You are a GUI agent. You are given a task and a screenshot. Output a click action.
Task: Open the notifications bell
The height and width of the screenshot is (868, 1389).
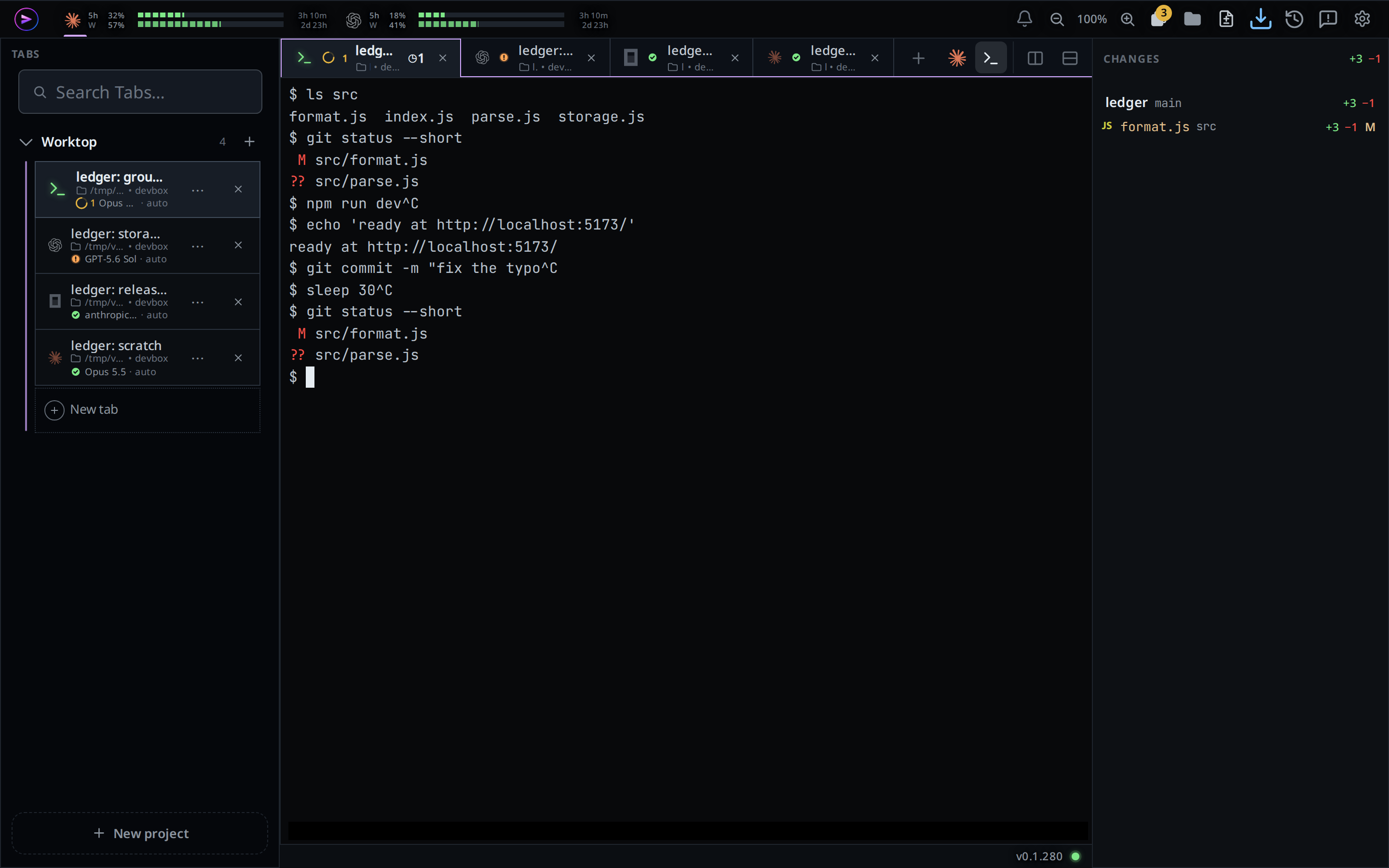tap(1024, 19)
